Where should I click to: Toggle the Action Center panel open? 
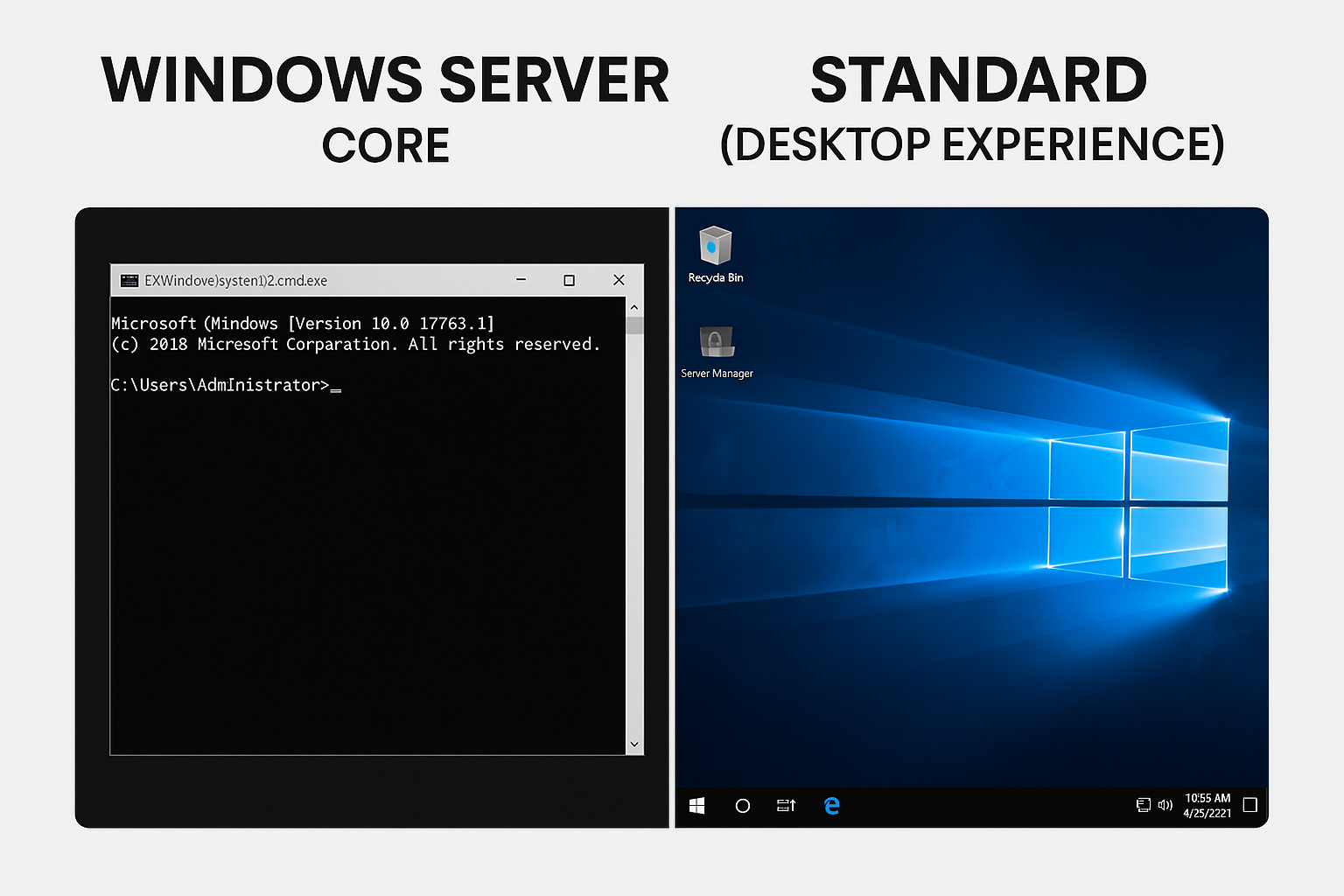tap(1250, 804)
